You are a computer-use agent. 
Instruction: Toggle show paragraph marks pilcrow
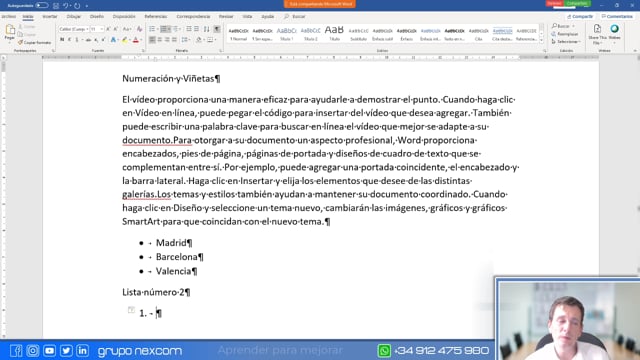(217, 29)
